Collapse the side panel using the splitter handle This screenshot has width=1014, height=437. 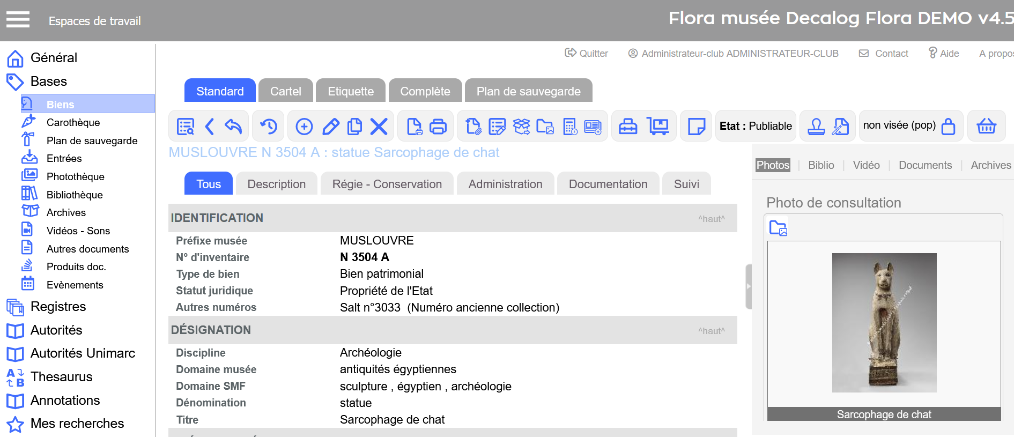[x=749, y=287]
